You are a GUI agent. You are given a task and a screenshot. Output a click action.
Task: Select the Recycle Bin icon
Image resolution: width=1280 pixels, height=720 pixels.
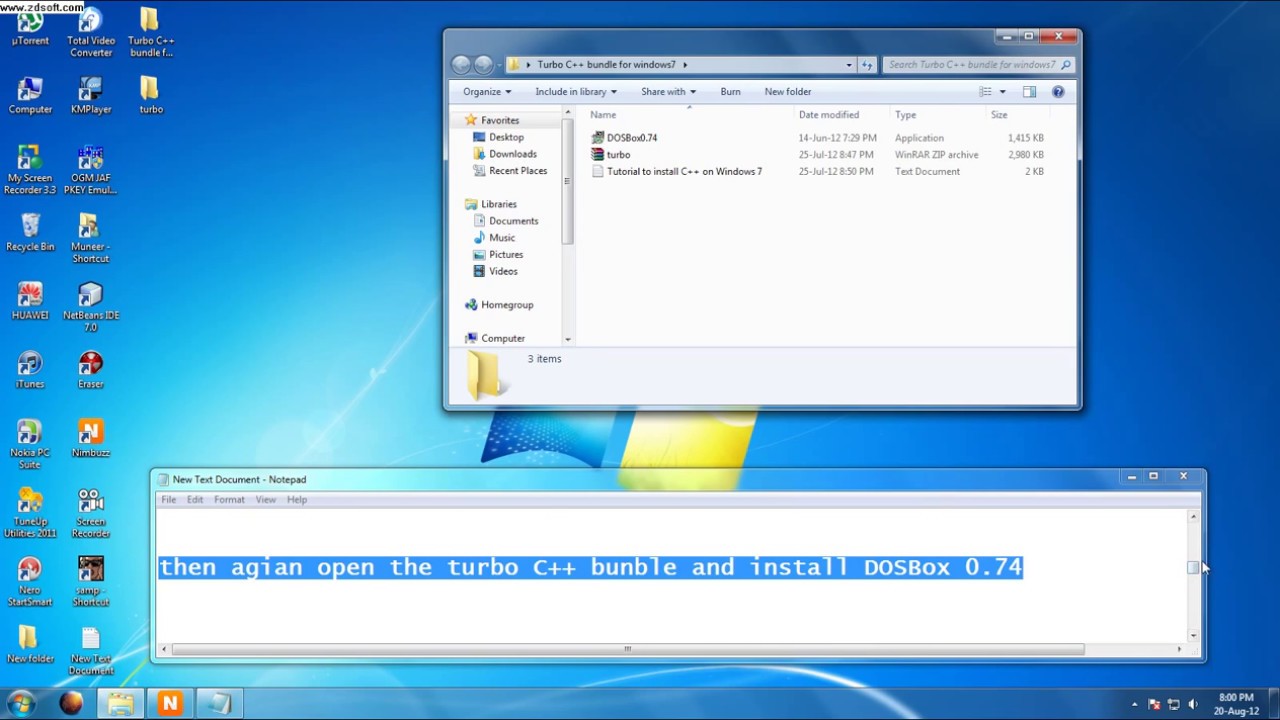pos(30,232)
